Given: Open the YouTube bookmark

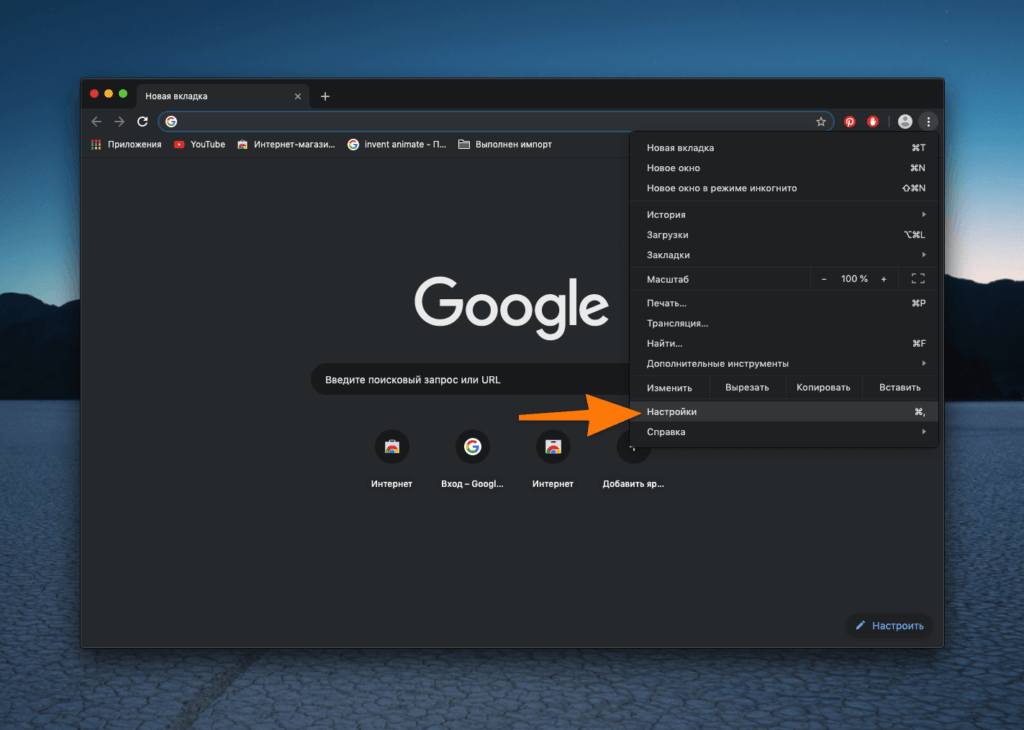Looking at the screenshot, I should pyautogui.click(x=199, y=144).
